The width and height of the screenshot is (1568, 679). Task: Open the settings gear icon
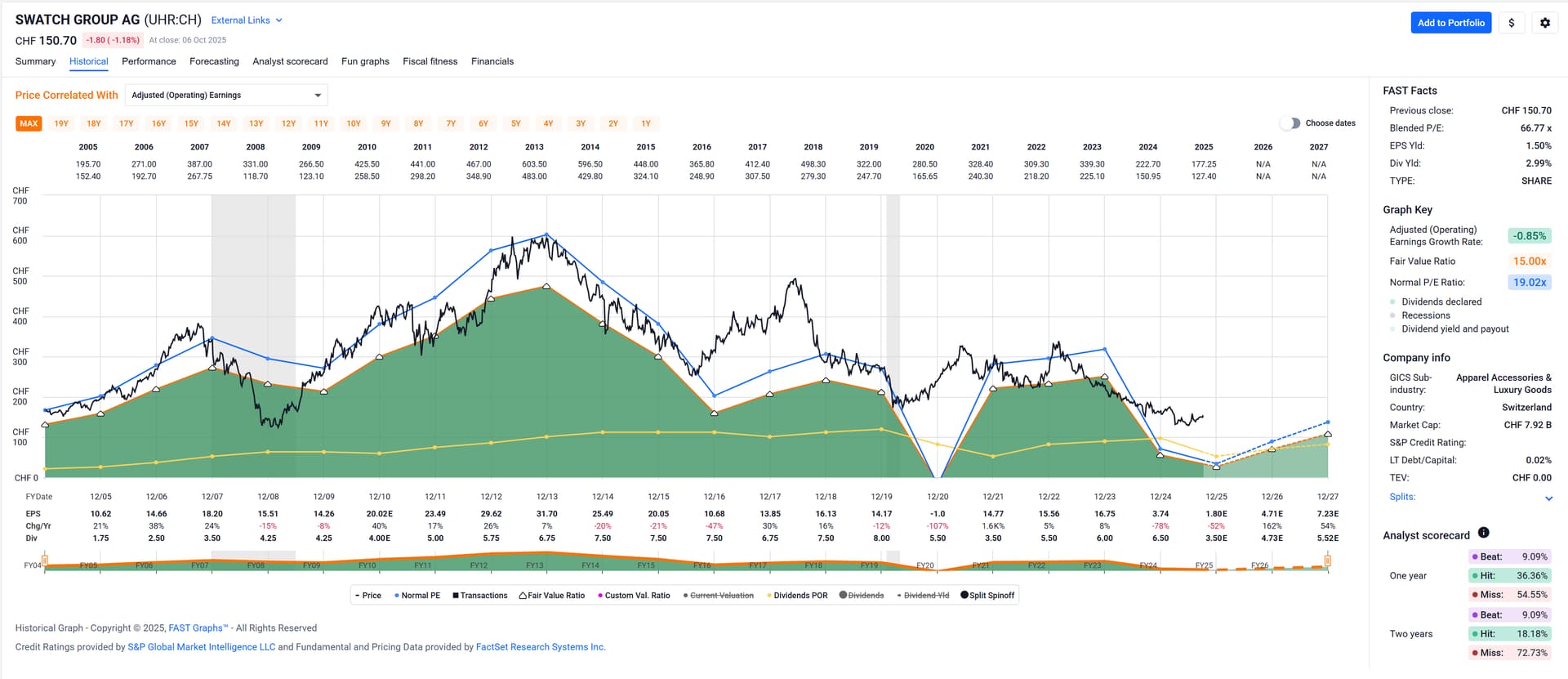[1544, 23]
